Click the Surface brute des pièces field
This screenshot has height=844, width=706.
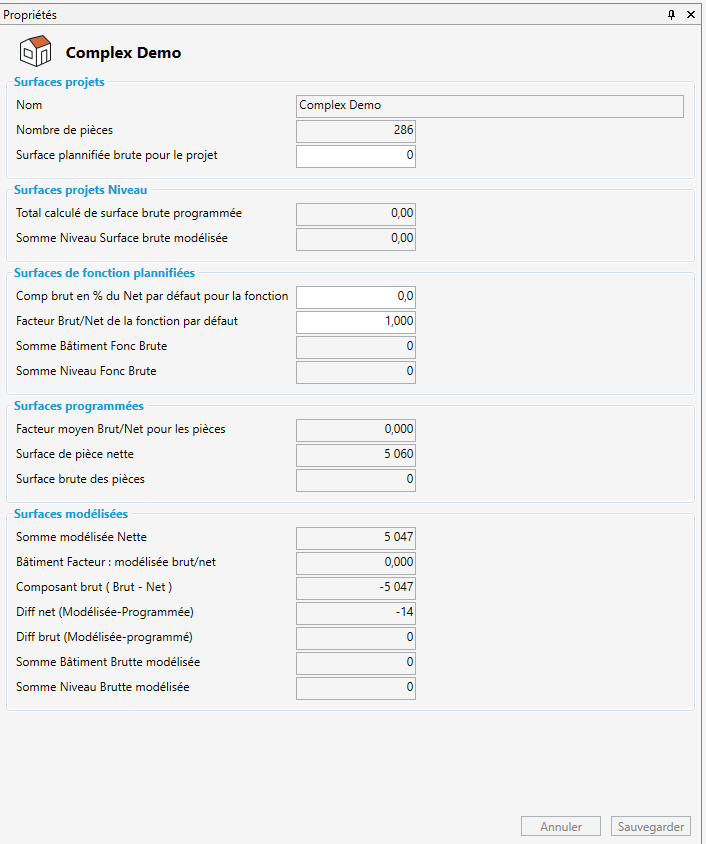coord(356,480)
